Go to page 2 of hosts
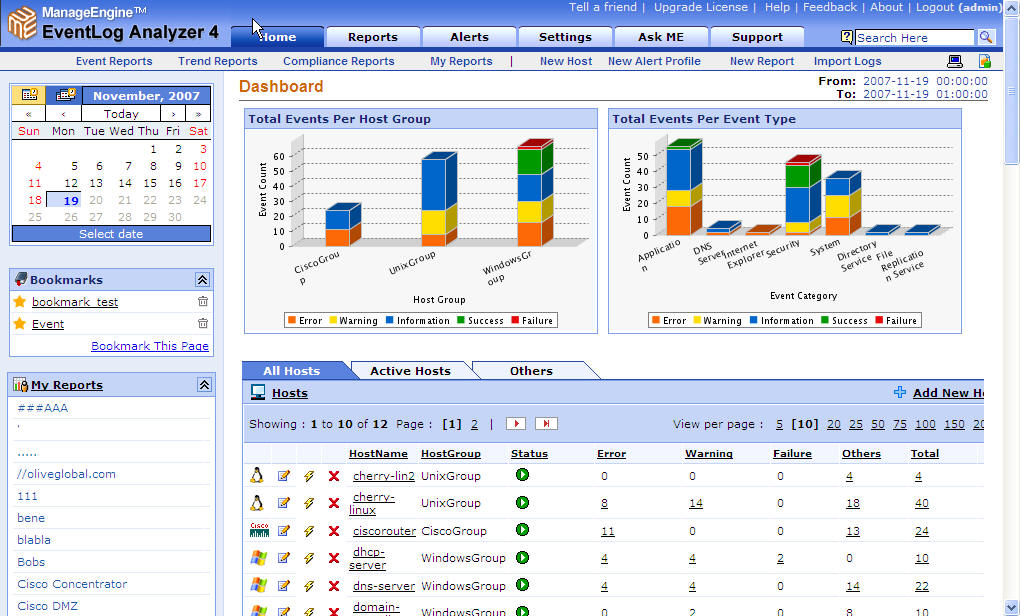1020x616 pixels. pyautogui.click(x=474, y=424)
